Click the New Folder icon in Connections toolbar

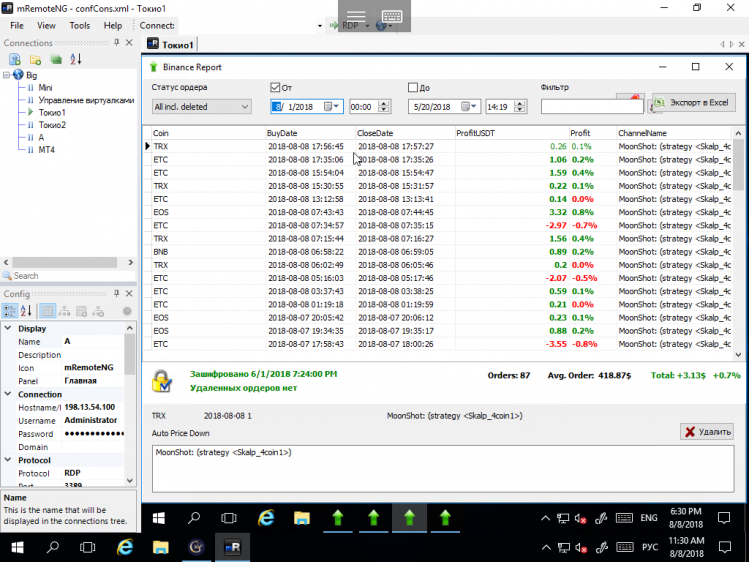pyautogui.click(x=35, y=60)
